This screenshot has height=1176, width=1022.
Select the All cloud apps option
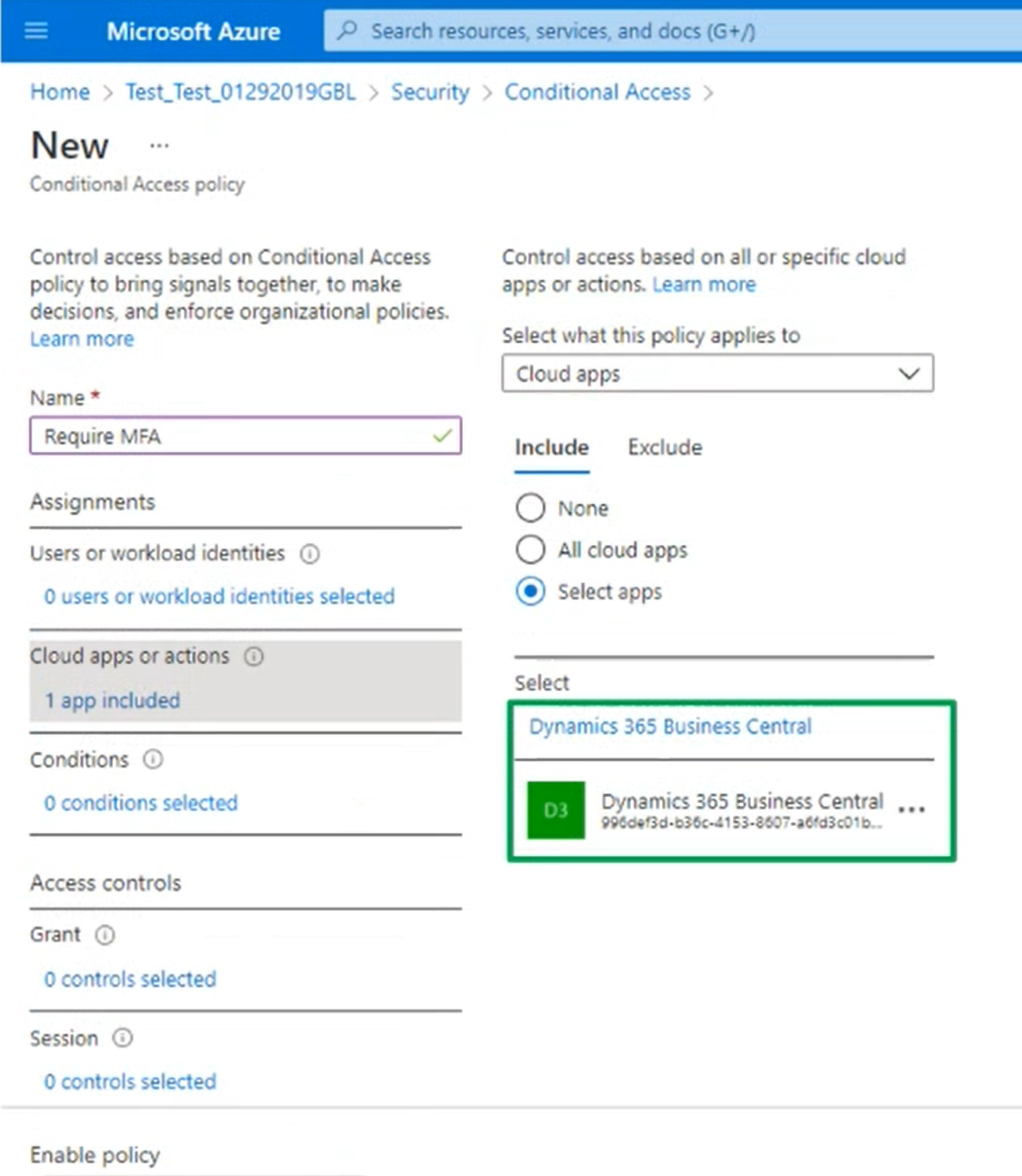pyautogui.click(x=531, y=549)
